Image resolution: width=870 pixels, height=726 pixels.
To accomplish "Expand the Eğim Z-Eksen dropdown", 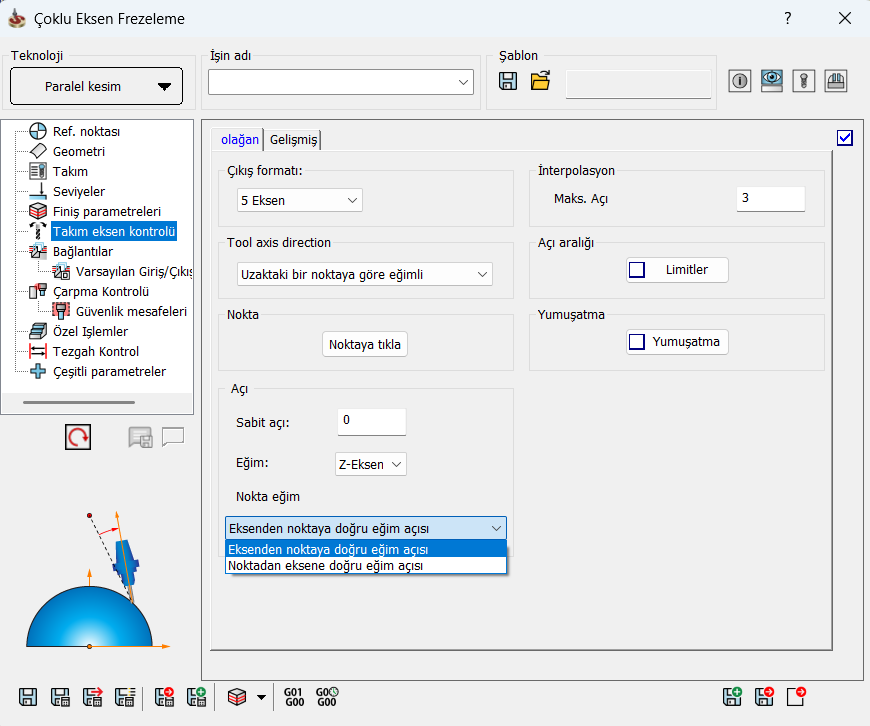I will (370, 464).
